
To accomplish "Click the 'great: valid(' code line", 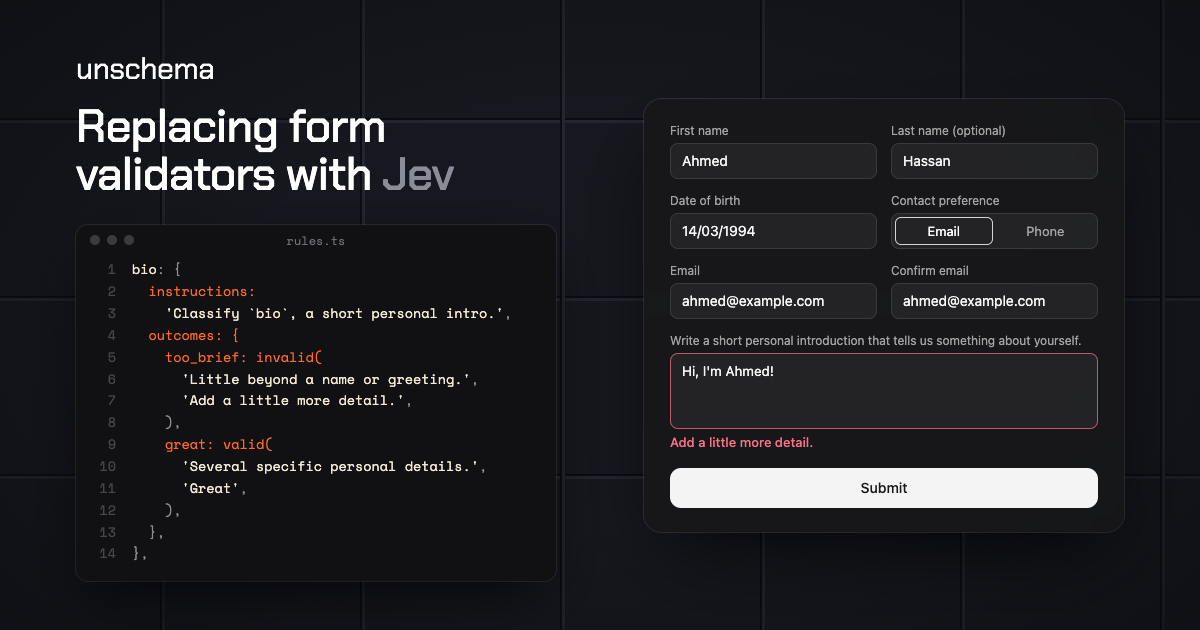I will point(219,444).
